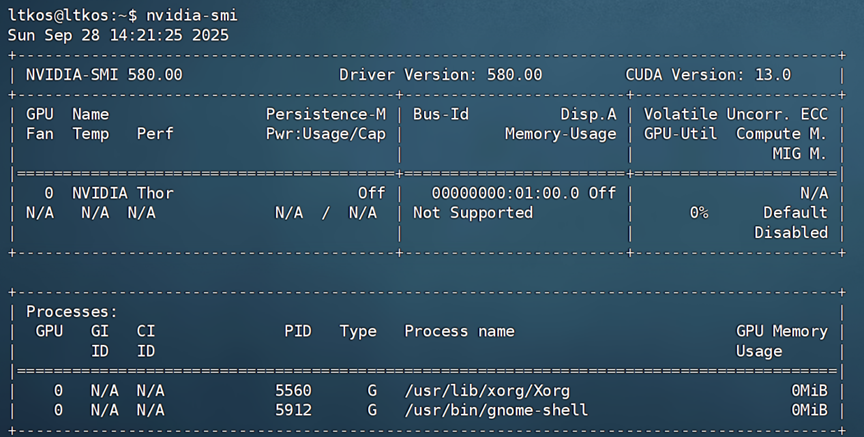Image resolution: width=864 pixels, height=437 pixels.
Task: Click the Persistence-M column header
Action: [x=325, y=114]
